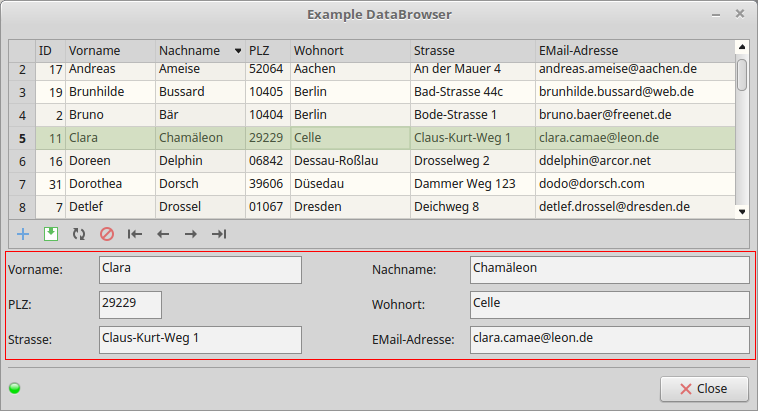758x411 pixels.
Task: Click the table scrollbar down arrow
Action: pos(741,211)
